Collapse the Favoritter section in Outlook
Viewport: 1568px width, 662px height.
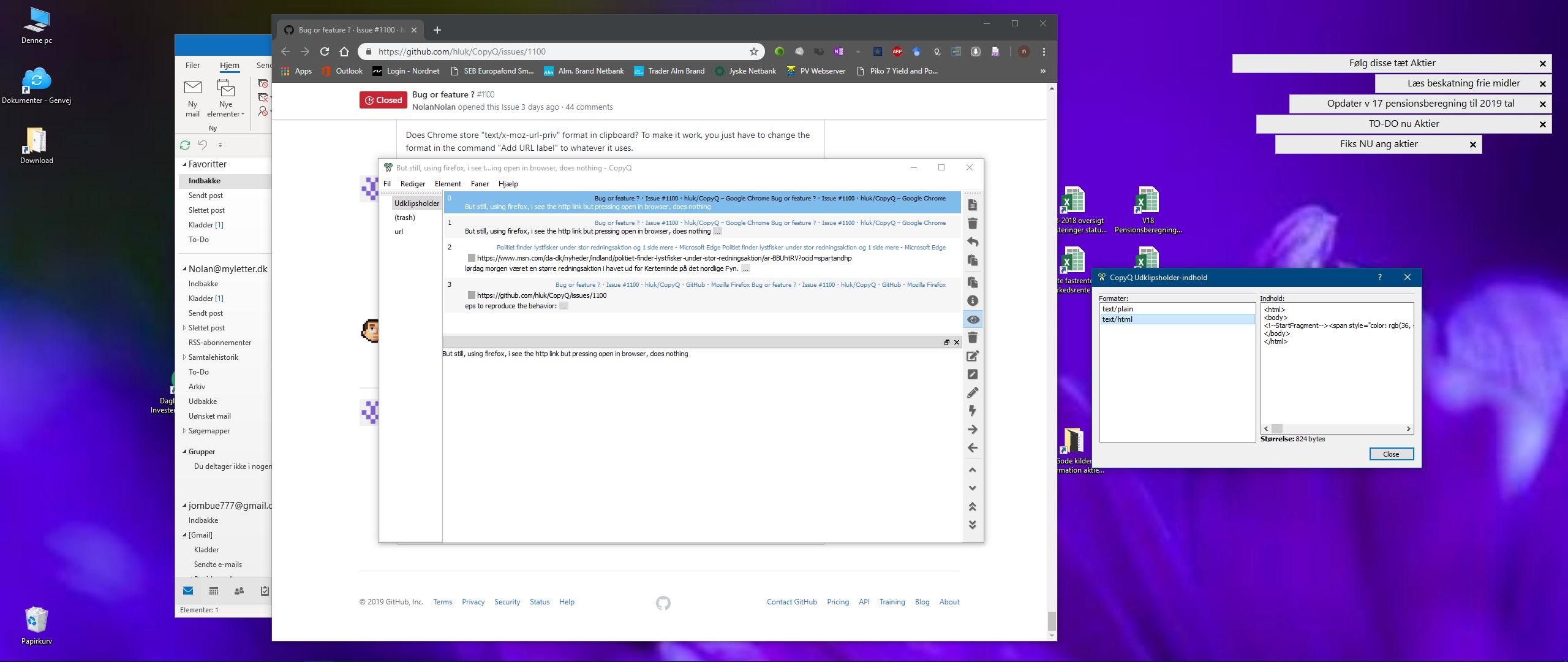click(x=184, y=164)
